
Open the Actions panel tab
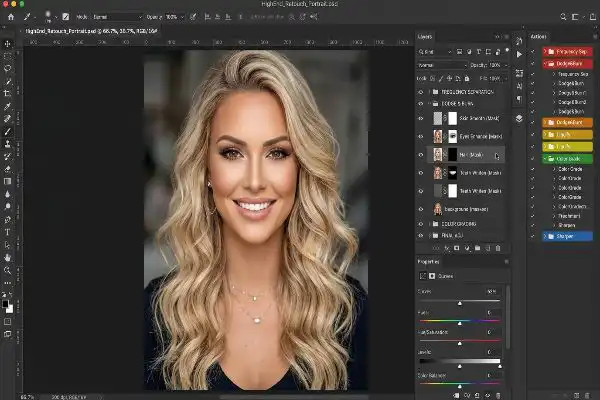pos(538,37)
